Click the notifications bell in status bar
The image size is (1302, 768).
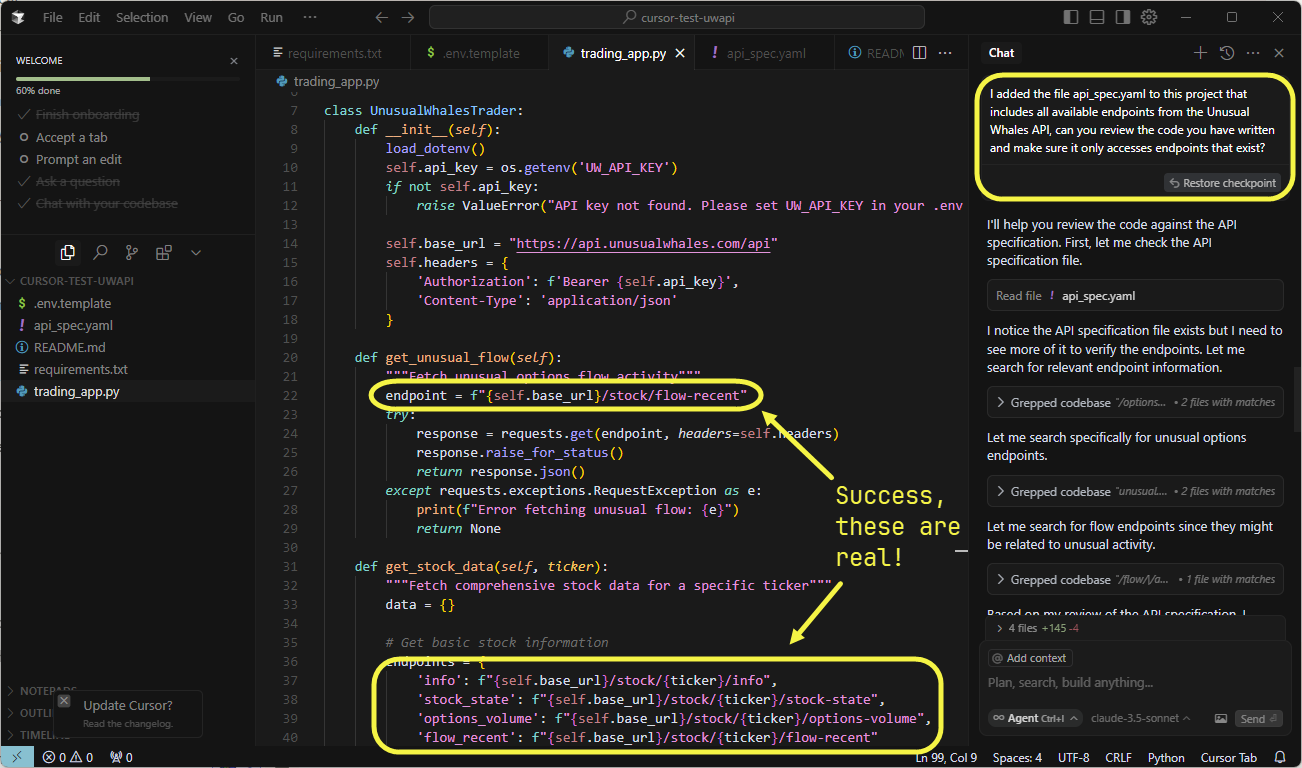1280,757
